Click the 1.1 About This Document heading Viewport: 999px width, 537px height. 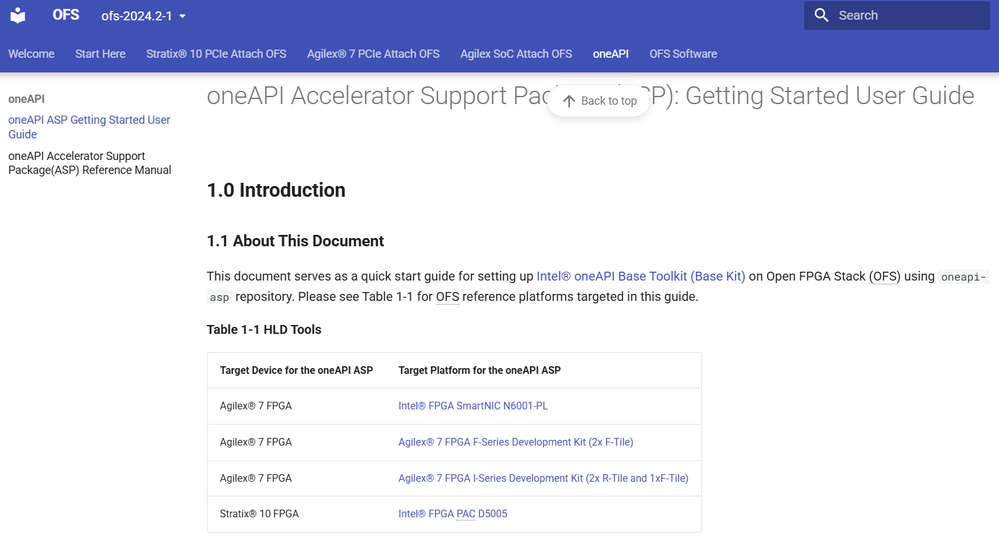click(295, 241)
